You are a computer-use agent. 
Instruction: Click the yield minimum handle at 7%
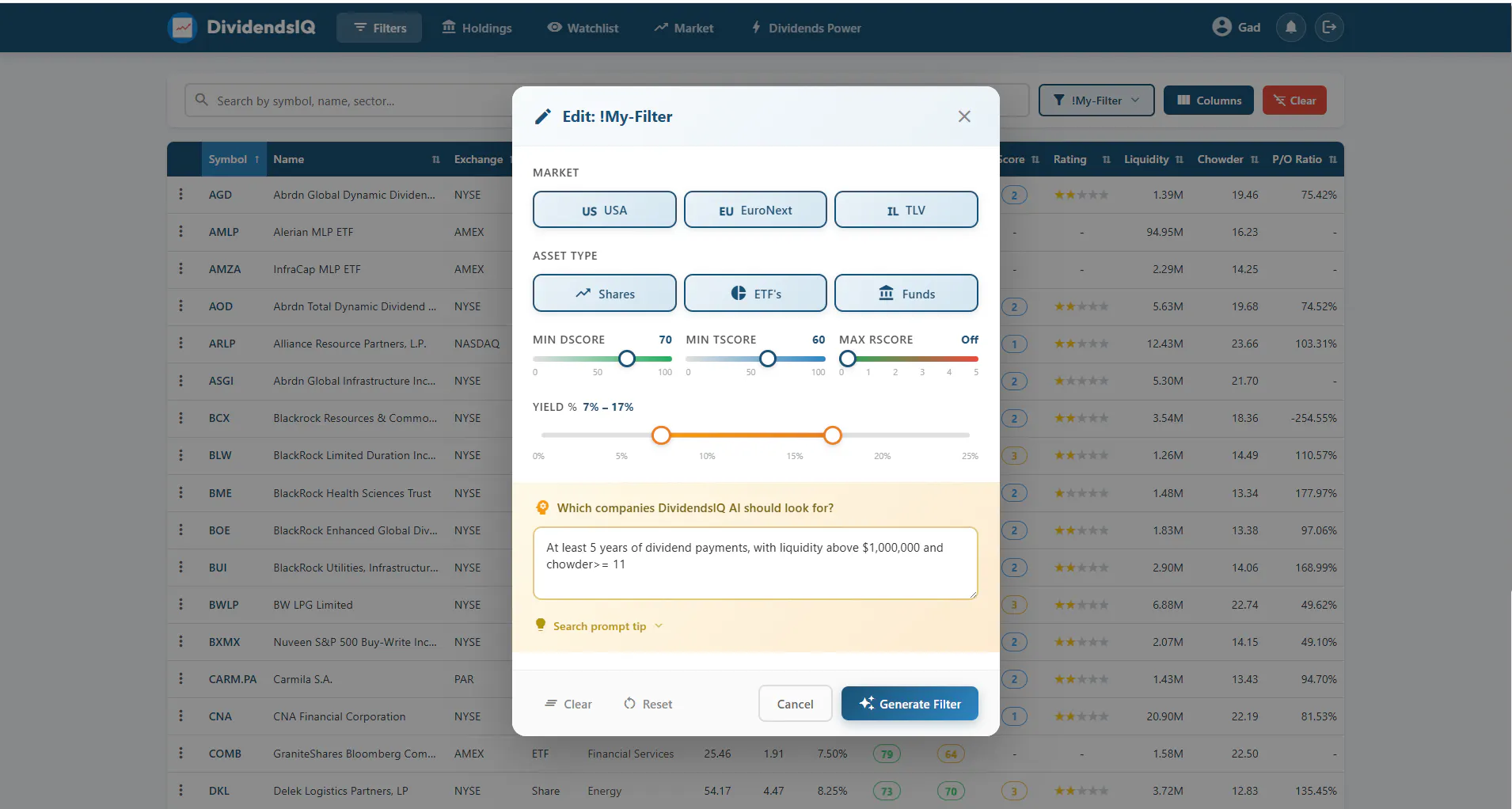(661, 435)
